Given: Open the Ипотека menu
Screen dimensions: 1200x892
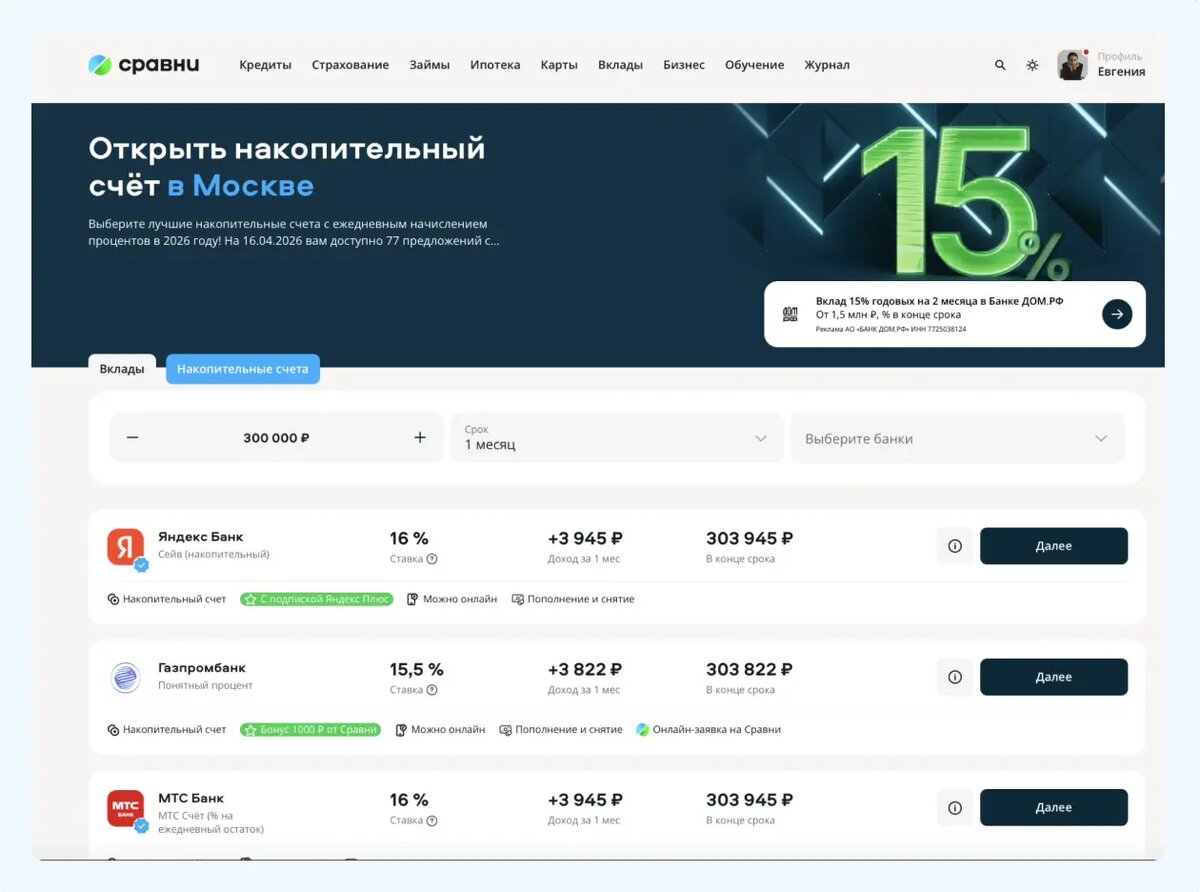Looking at the screenshot, I should 495,65.
